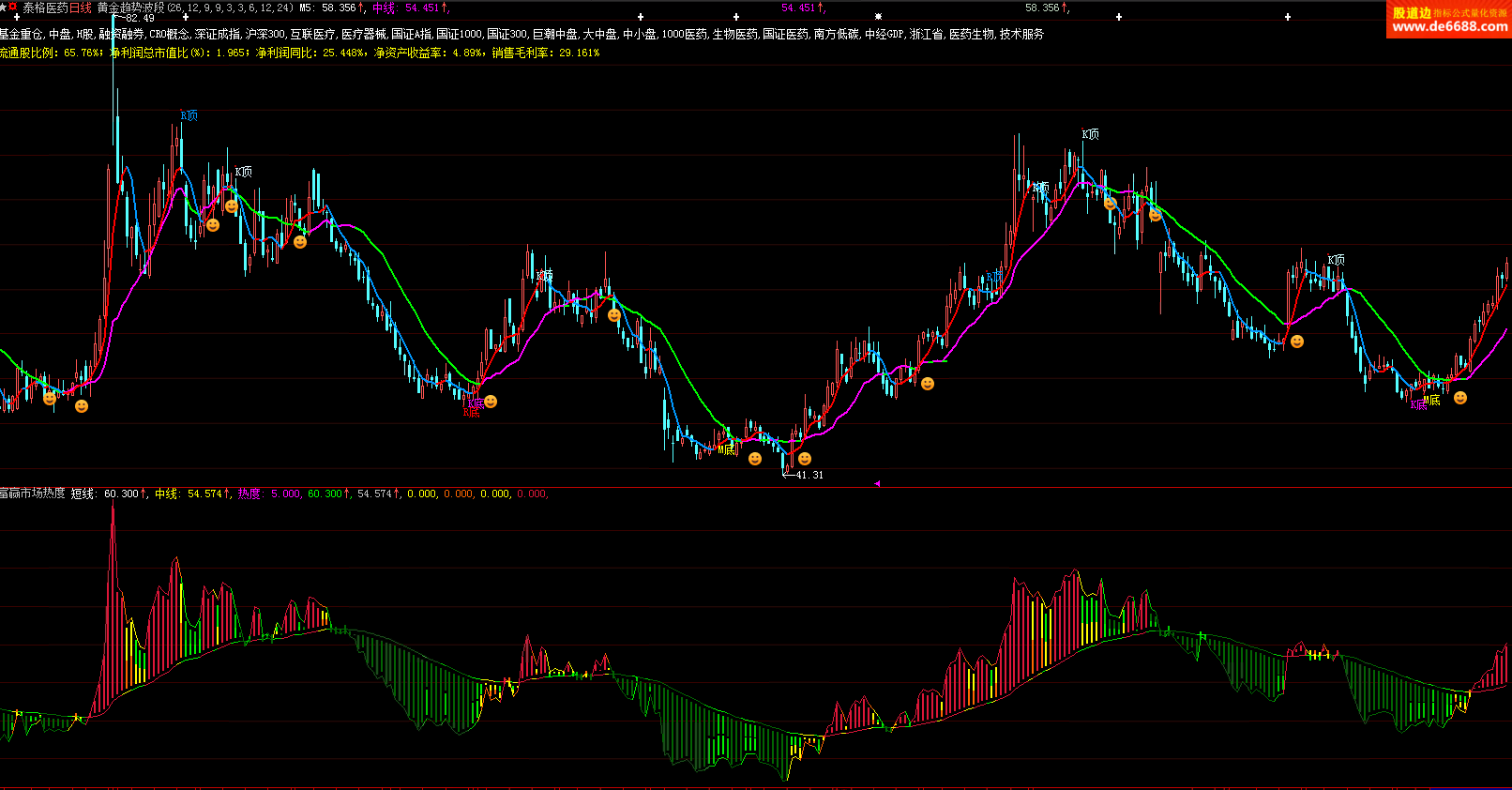Viewport: 1512px width, 790px height.
Task: Click the small magenta triangle above the lower pane
Action: coord(877,483)
